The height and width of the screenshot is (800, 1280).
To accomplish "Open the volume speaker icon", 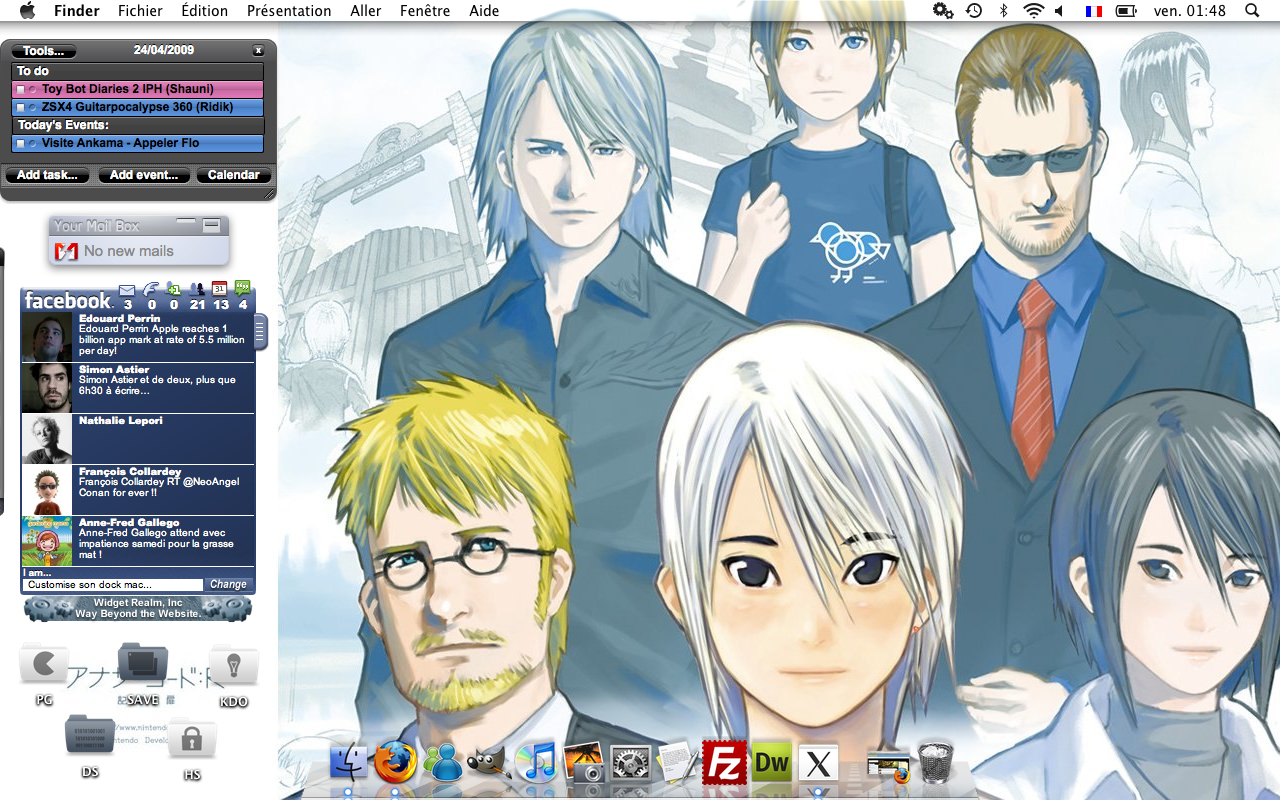I will pos(1059,11).
